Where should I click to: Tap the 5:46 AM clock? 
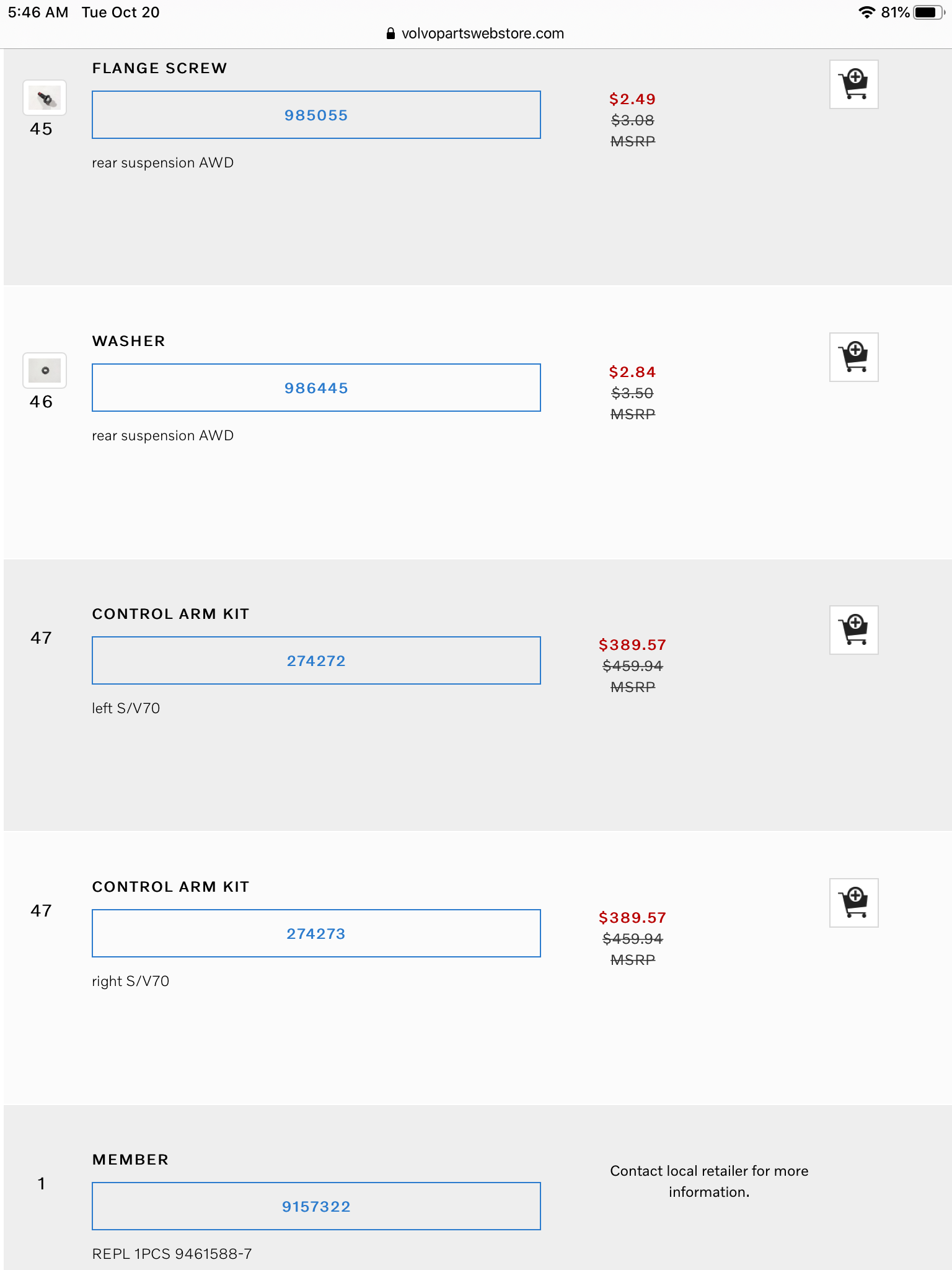38,12
